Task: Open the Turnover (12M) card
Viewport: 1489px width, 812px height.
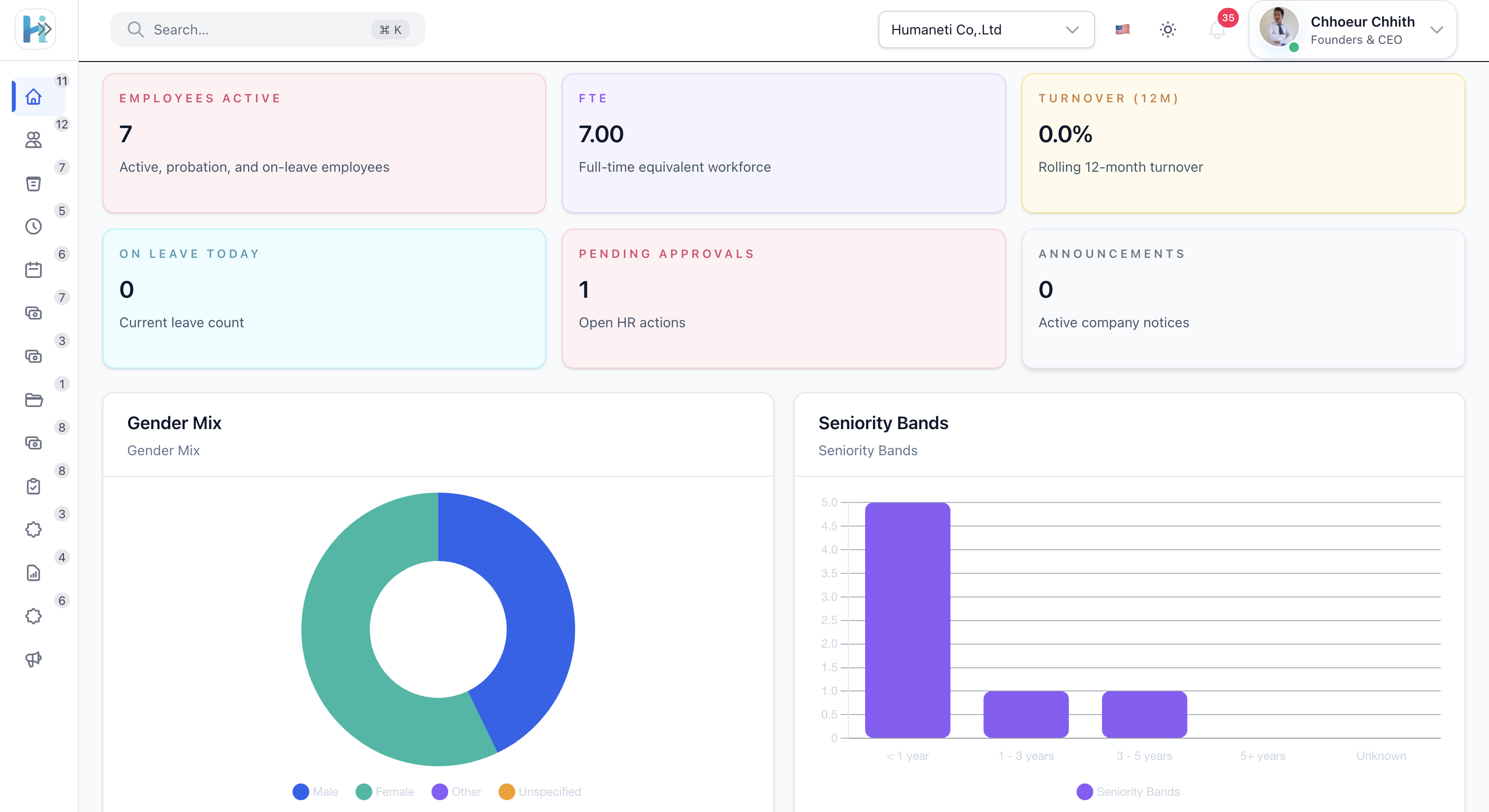Action: pyautogui.click(x=1243, y=143)
